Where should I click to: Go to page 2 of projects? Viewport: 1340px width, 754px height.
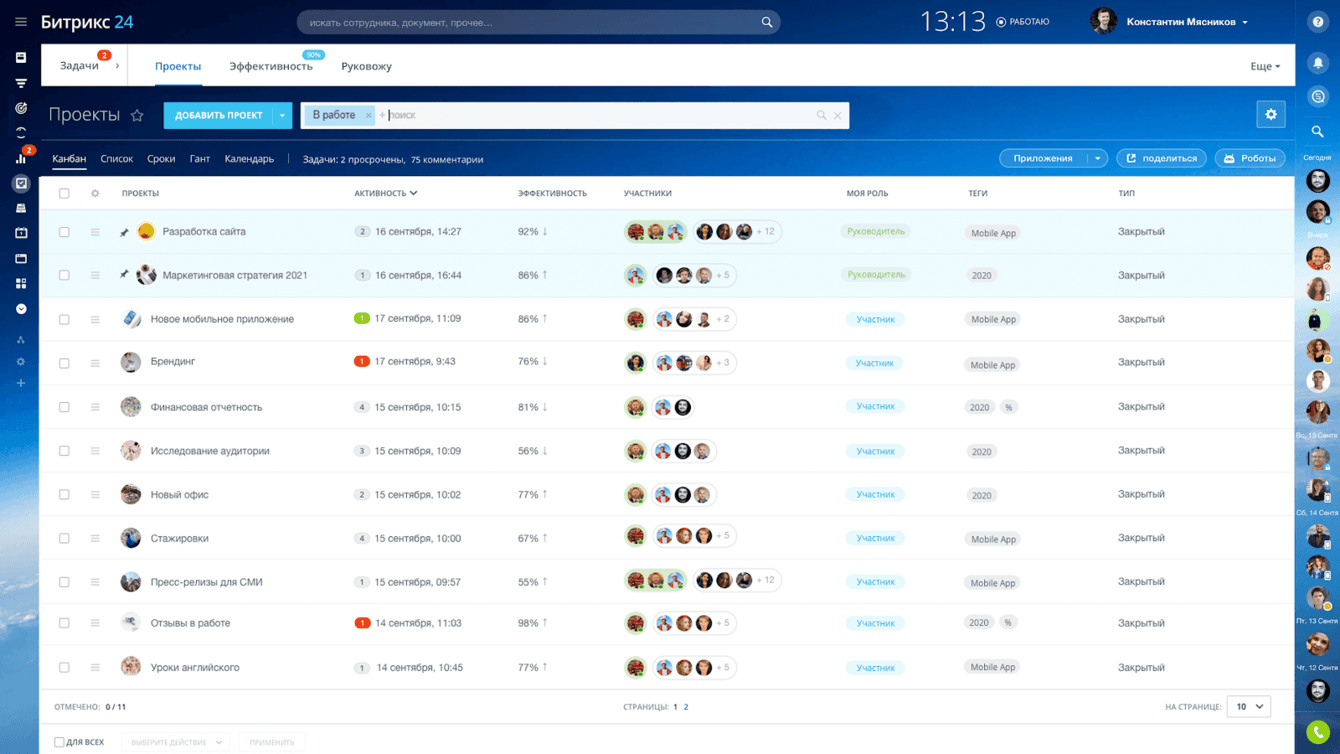[x=686, y=707]
